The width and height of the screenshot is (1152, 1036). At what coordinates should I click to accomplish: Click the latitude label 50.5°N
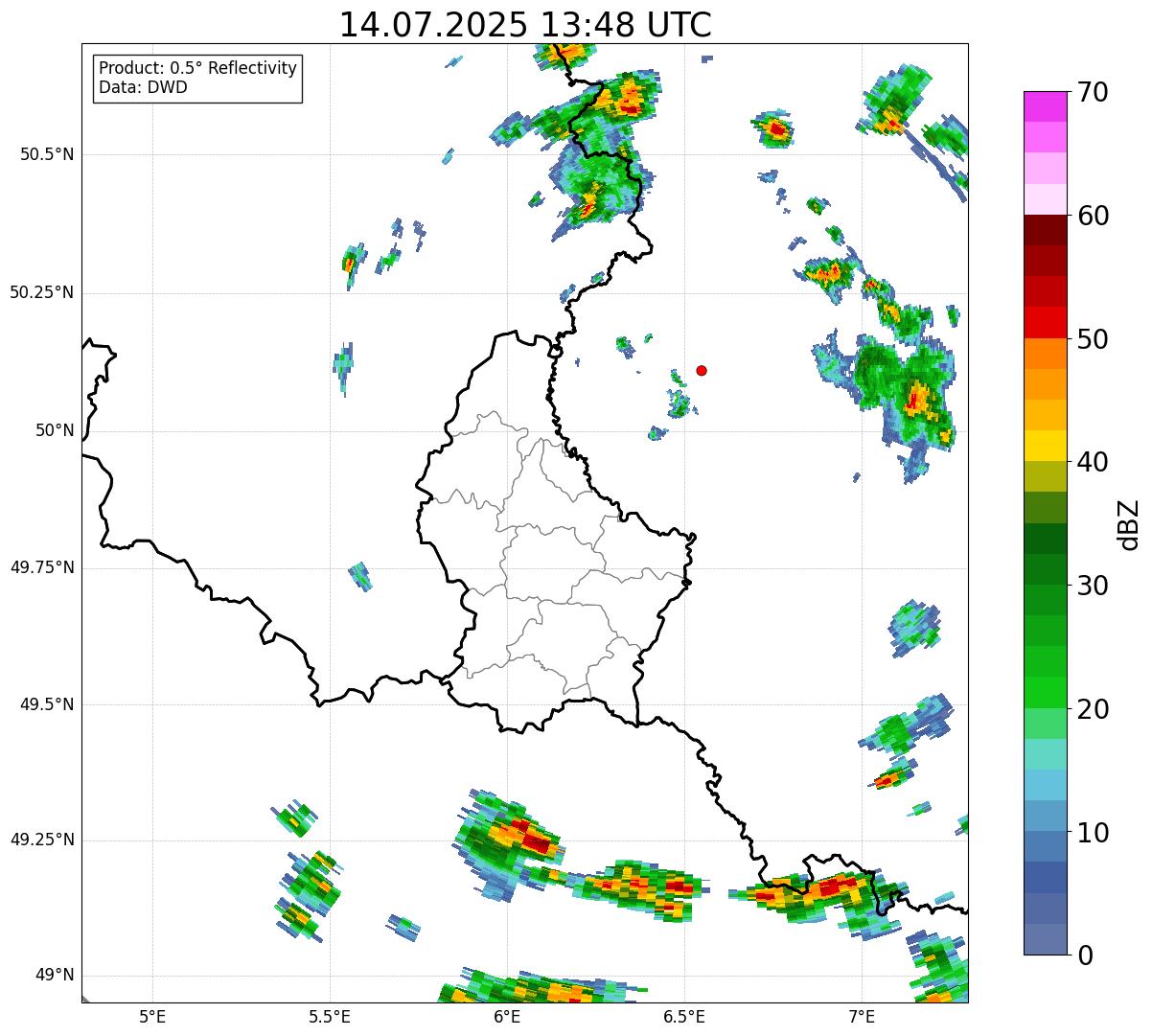[47, 154]
